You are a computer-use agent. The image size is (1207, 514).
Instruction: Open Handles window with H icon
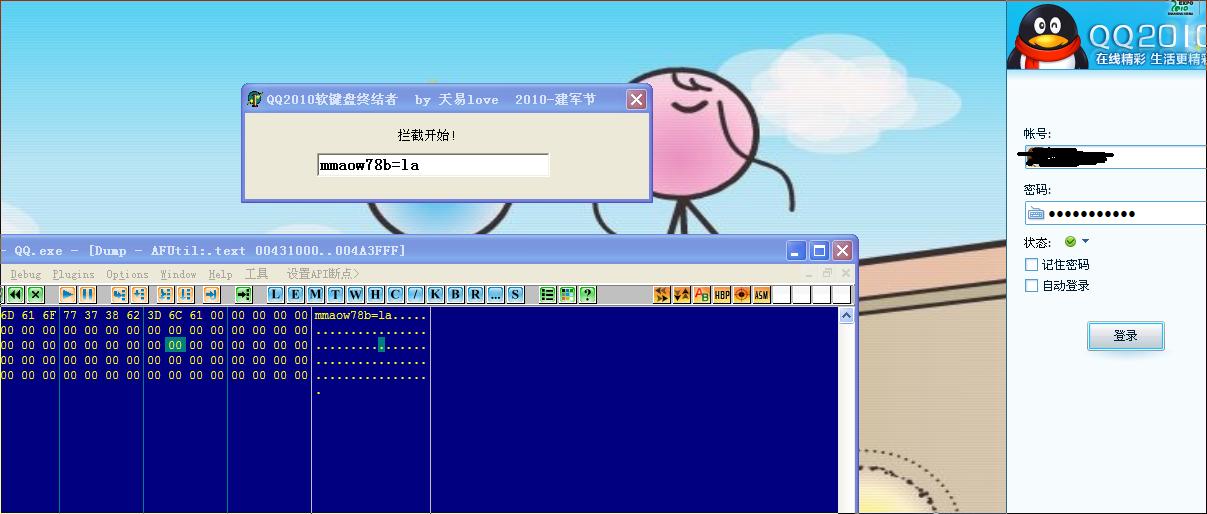pyautogui.click(x=375, y=294)
